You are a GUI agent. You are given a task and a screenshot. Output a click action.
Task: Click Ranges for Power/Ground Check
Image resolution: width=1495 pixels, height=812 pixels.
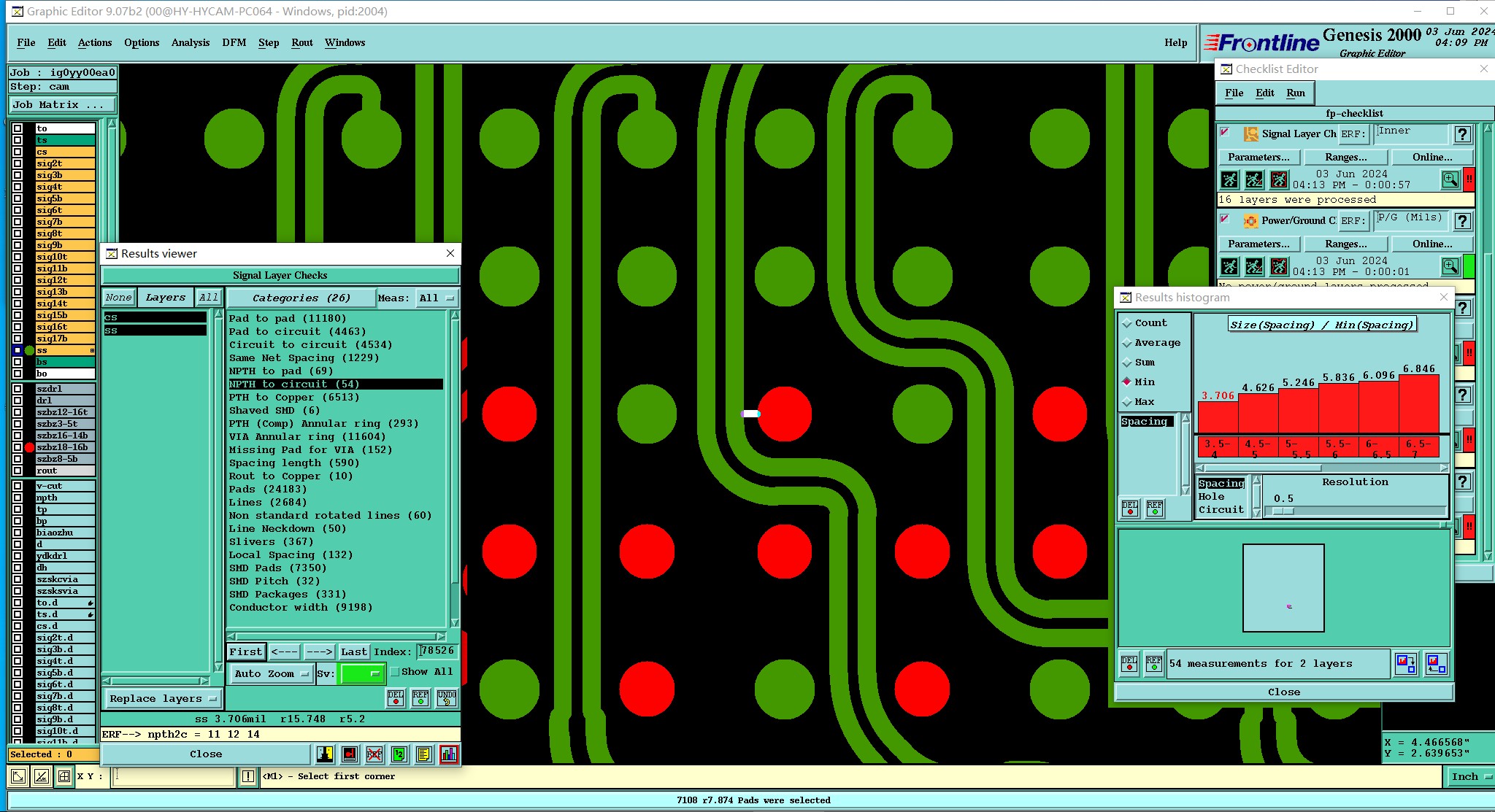(x=1346, y=244)
